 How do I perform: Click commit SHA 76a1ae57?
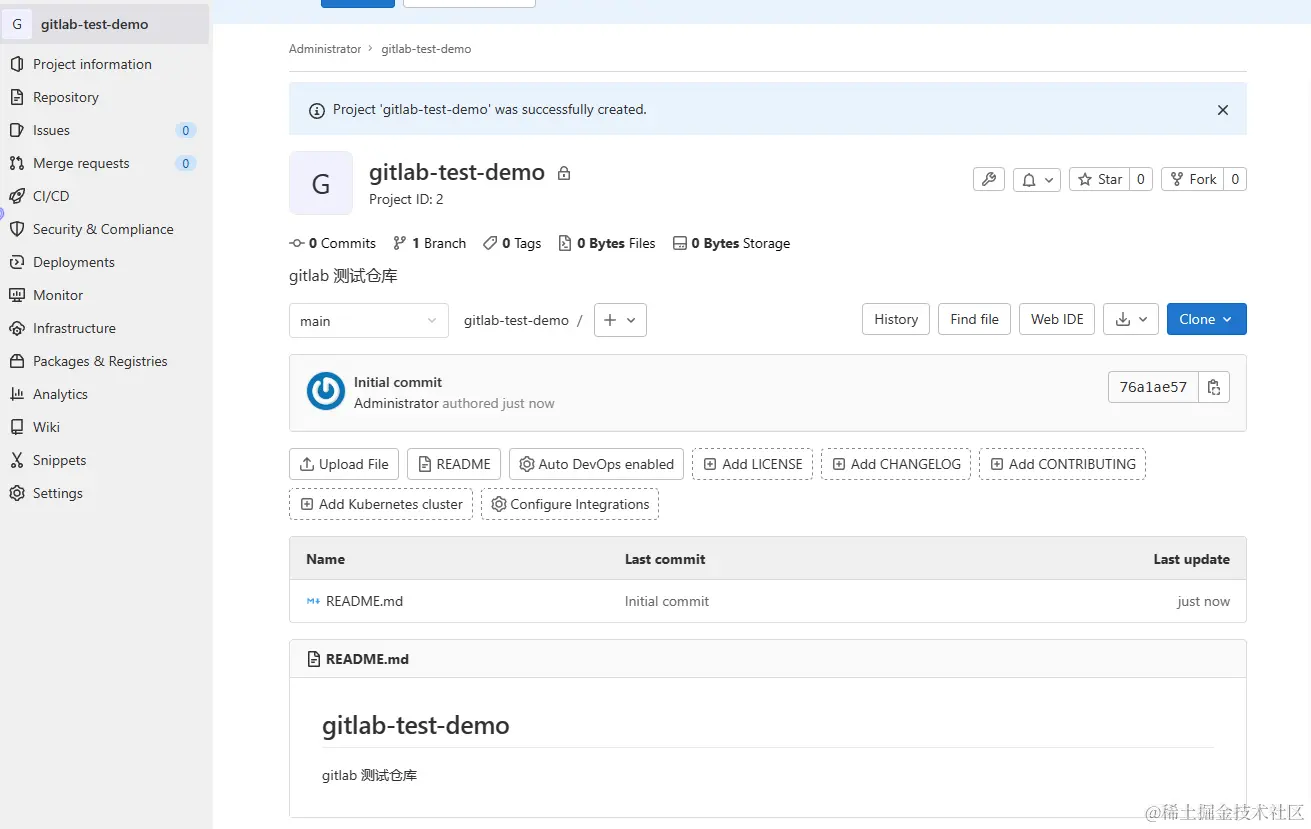click(1153, 387)
